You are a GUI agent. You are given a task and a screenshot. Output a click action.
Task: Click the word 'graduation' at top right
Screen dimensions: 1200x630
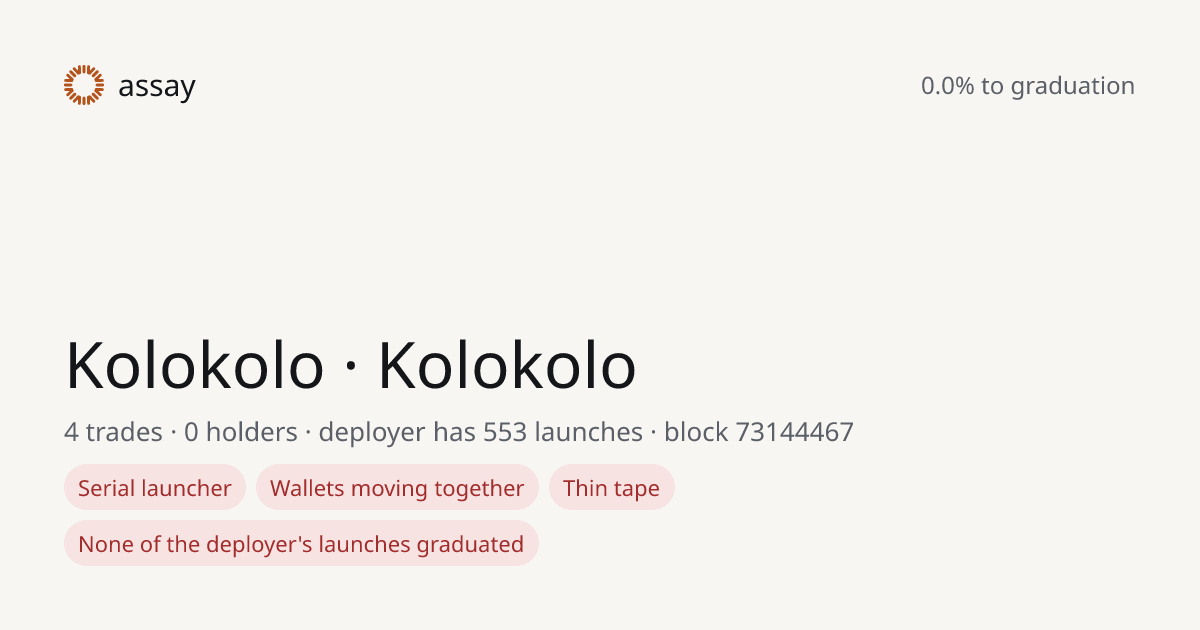tap(1073, 87)
